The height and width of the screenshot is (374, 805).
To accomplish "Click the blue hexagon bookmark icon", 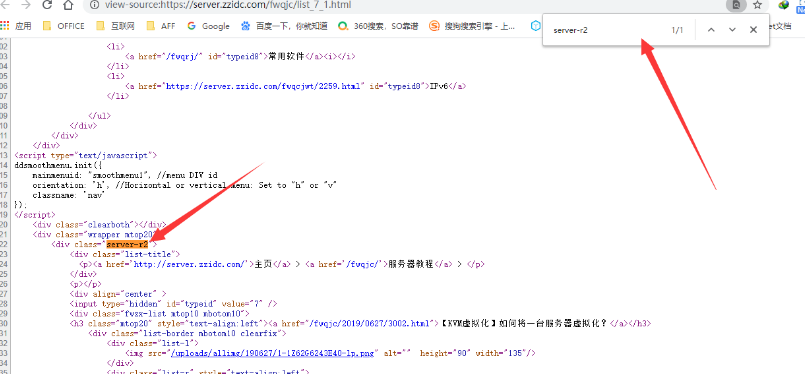I will (x=535, y=26).
